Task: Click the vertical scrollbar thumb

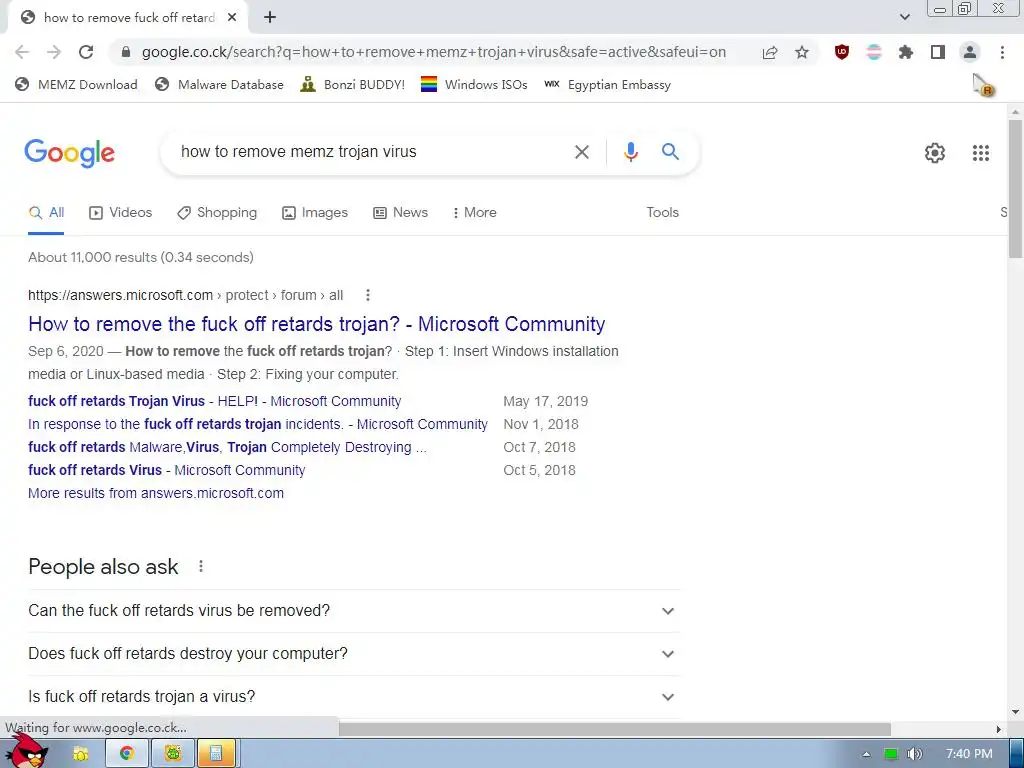Action: (x=1015, y=189)
